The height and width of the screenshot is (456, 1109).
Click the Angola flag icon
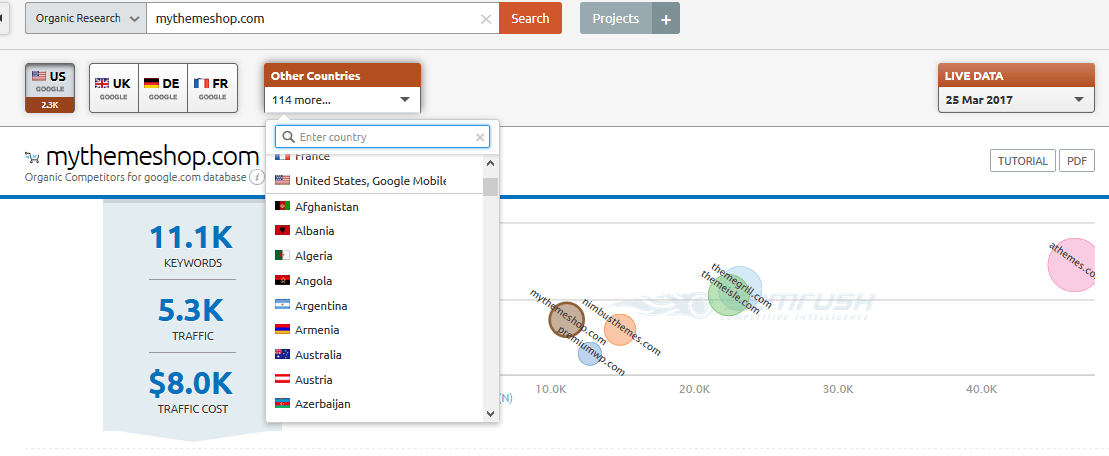[282, 281]
